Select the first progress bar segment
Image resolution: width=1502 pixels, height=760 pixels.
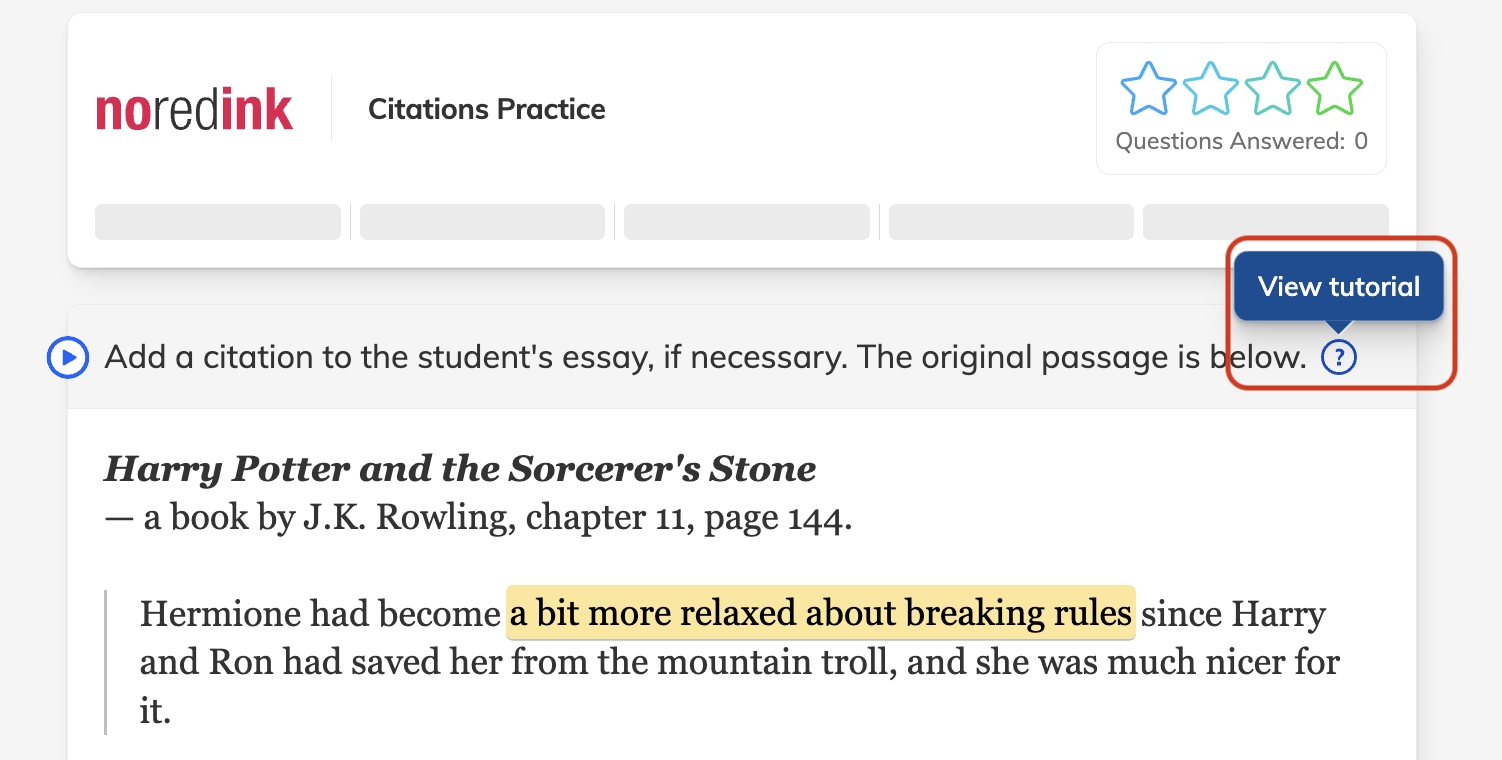(x=218, y=222)
